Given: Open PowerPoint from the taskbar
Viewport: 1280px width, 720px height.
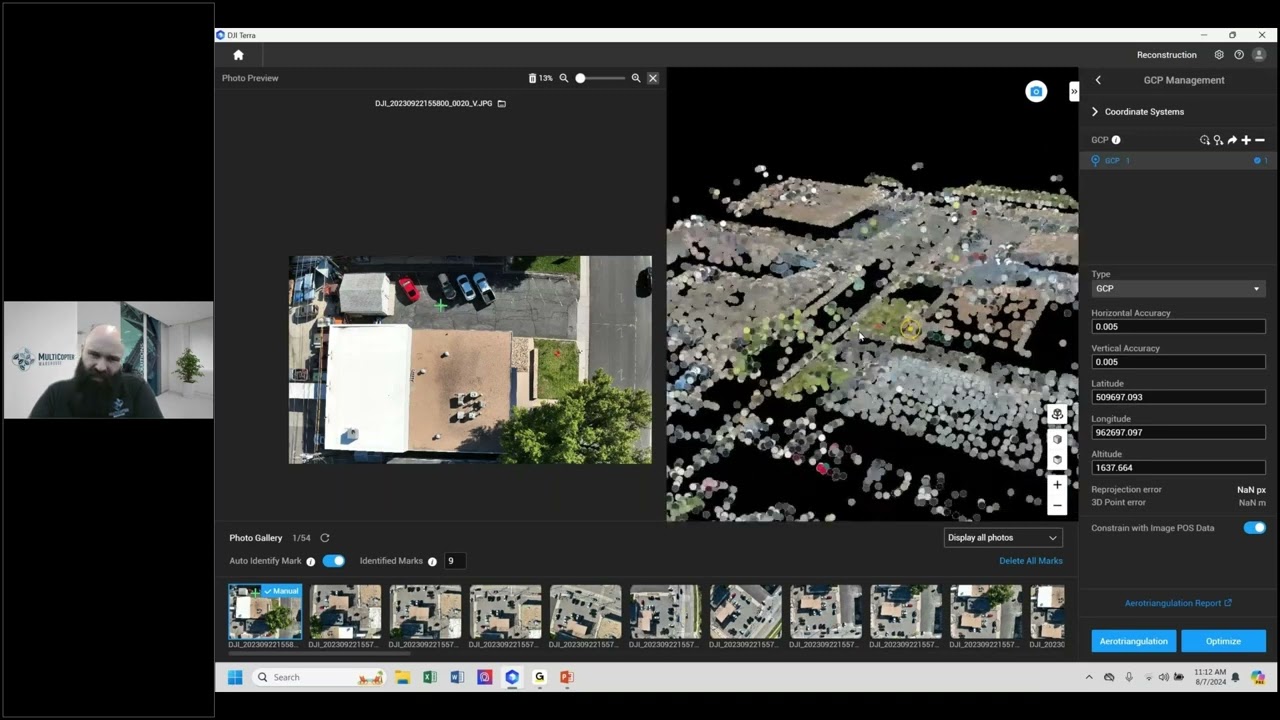Looking at the screenshot, I should 566,677.
